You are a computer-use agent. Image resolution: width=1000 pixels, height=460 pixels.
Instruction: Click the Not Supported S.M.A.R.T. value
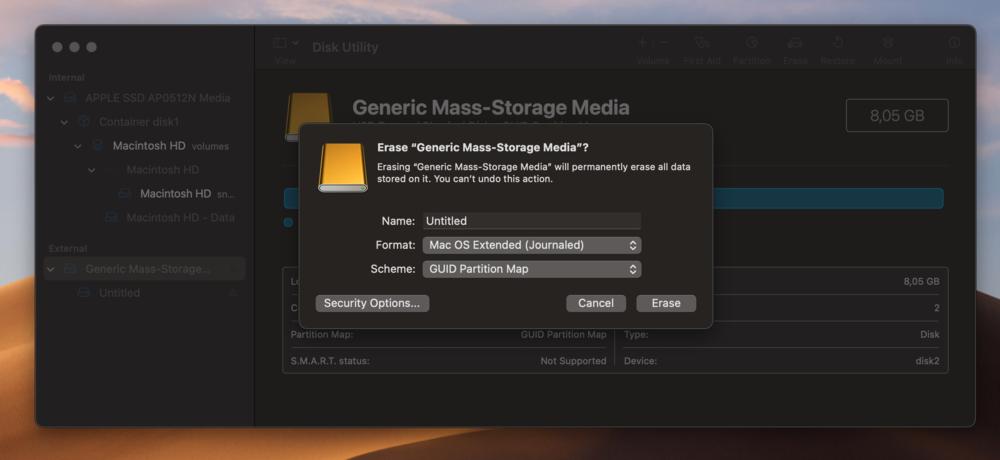coord(573,361)
